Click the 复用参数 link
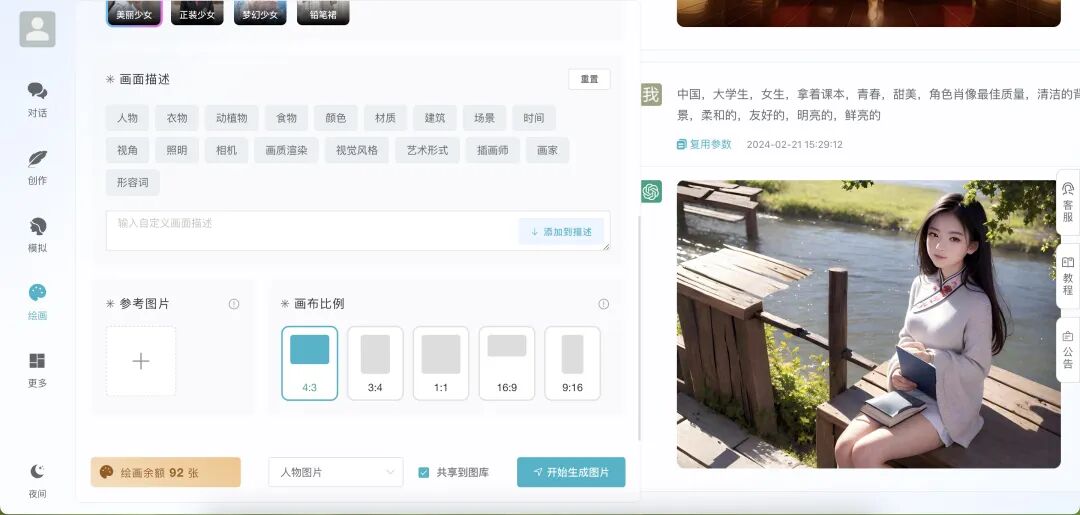The image size is (1080, 515). pyautogui.click(x=704, y=145)
